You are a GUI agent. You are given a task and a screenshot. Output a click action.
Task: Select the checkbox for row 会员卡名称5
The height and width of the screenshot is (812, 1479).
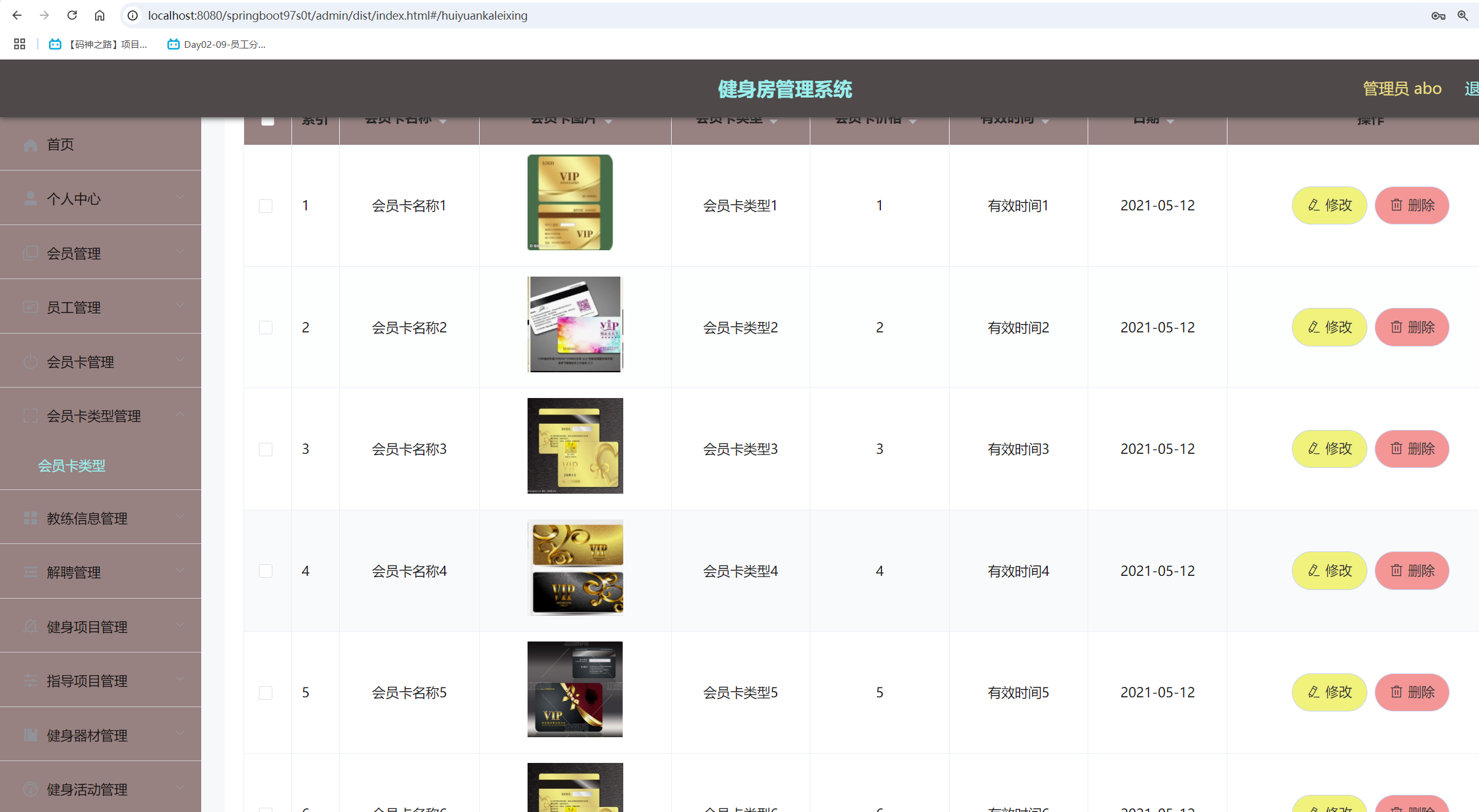(x=266, y=693)
